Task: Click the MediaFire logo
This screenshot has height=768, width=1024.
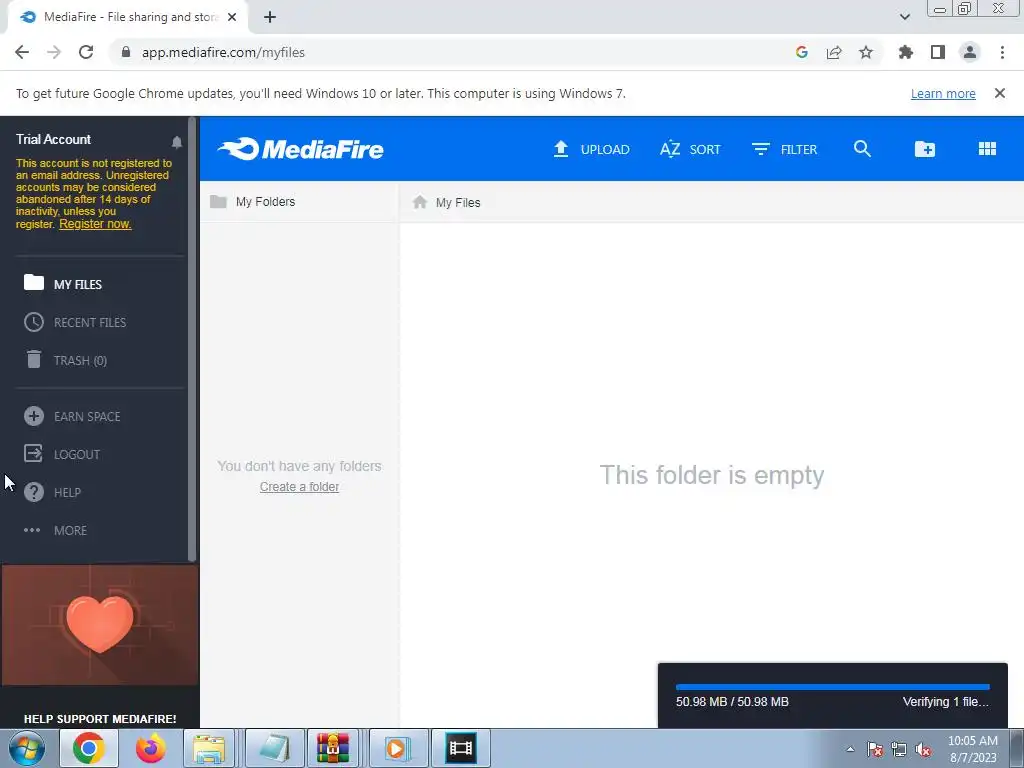Action: [300, 149]
